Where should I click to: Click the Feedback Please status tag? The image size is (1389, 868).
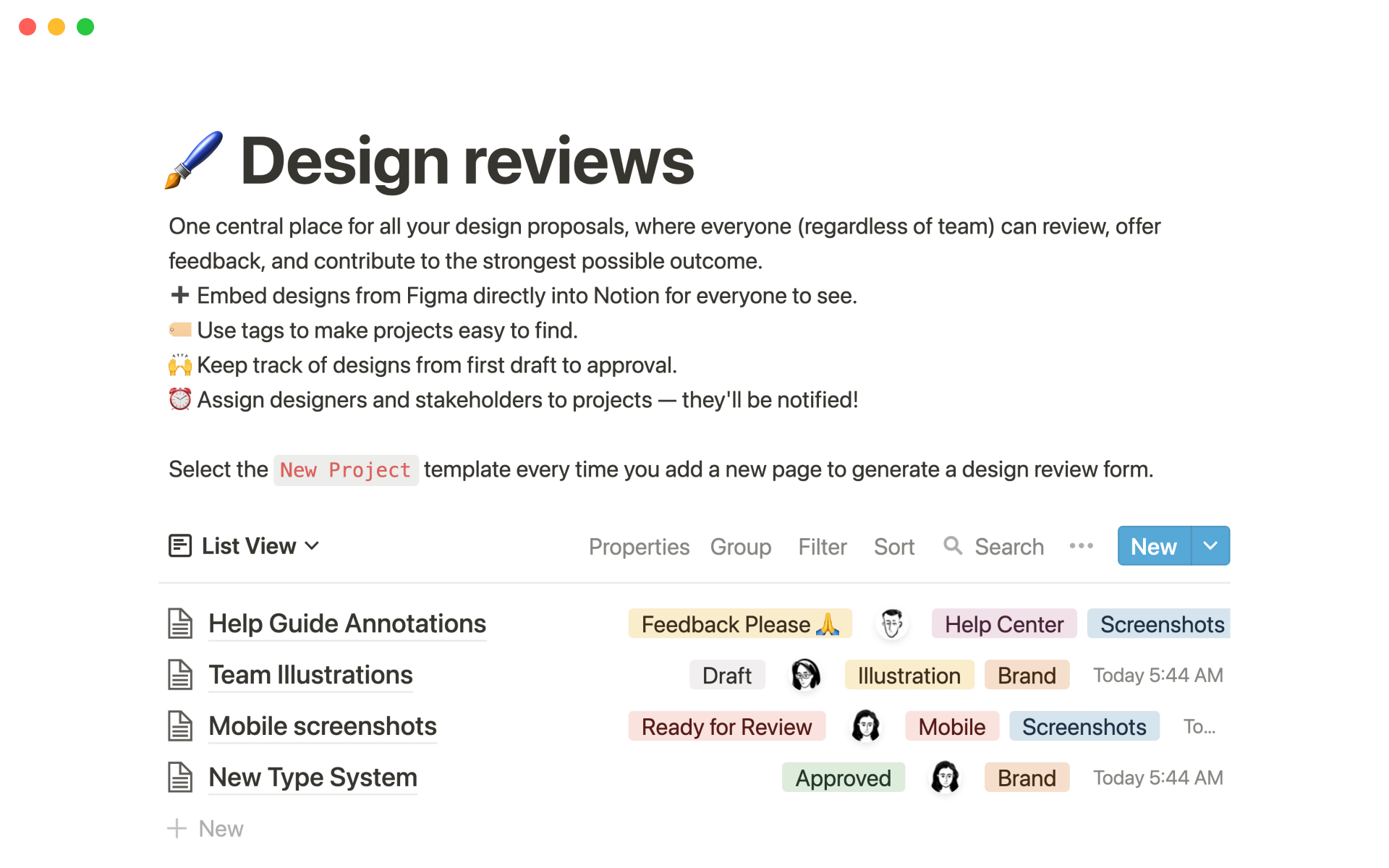tap(739, 624)
